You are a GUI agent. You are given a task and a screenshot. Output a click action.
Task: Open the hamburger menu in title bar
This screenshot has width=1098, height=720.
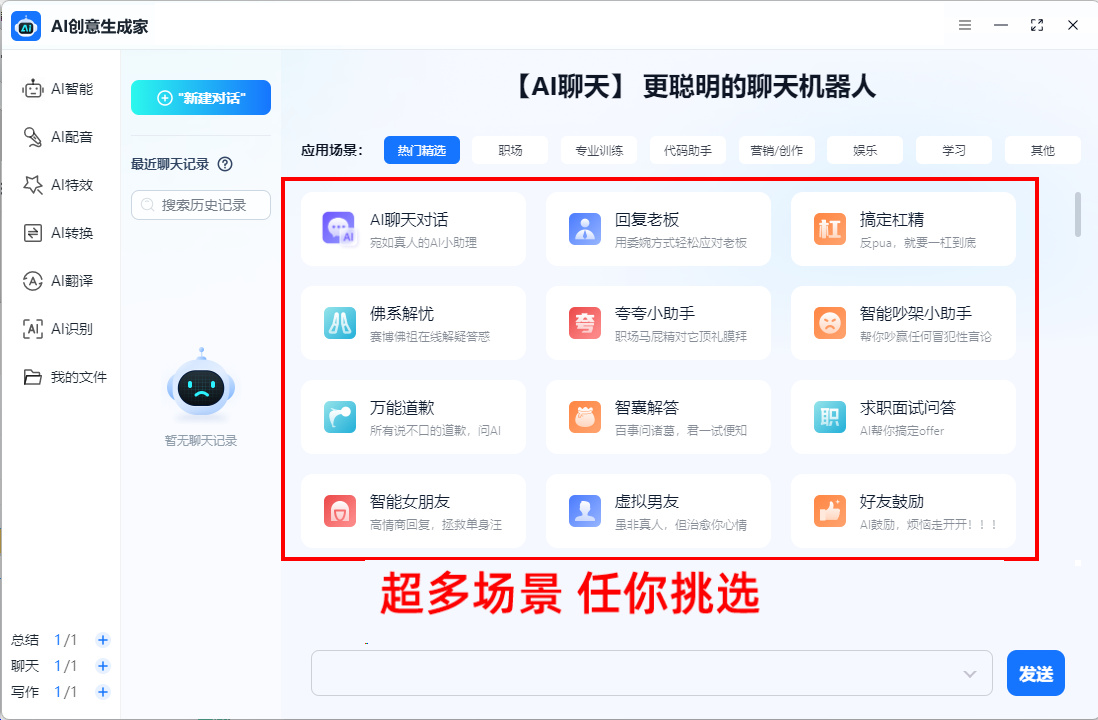tap(965, 25)
